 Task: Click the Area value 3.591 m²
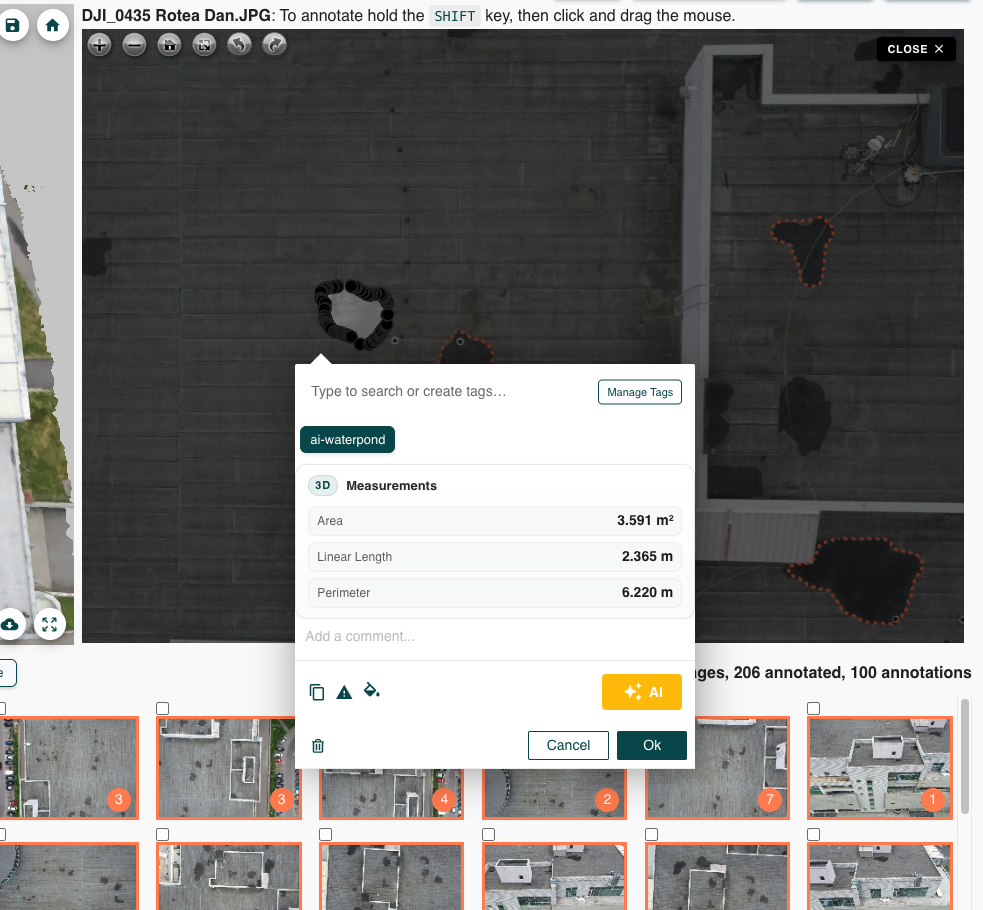coord(645,521)
